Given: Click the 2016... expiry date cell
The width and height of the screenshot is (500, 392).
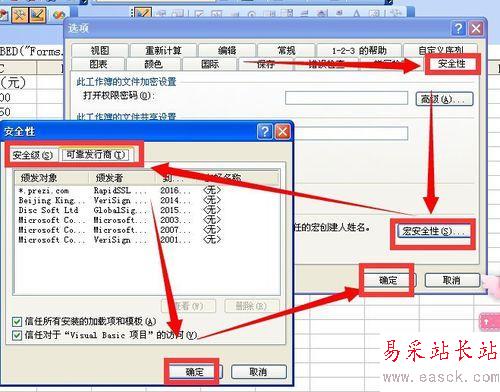Looking at the screenshot, I should tap(175, 190).
